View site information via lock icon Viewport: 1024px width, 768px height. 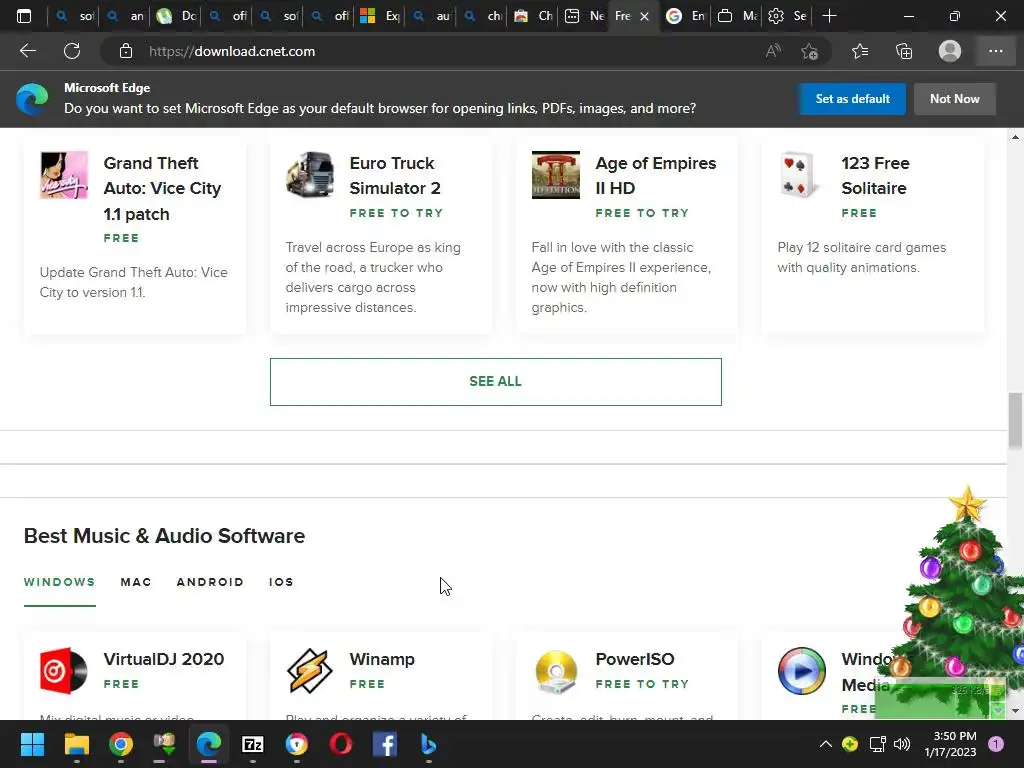click(x=126, y=51)
